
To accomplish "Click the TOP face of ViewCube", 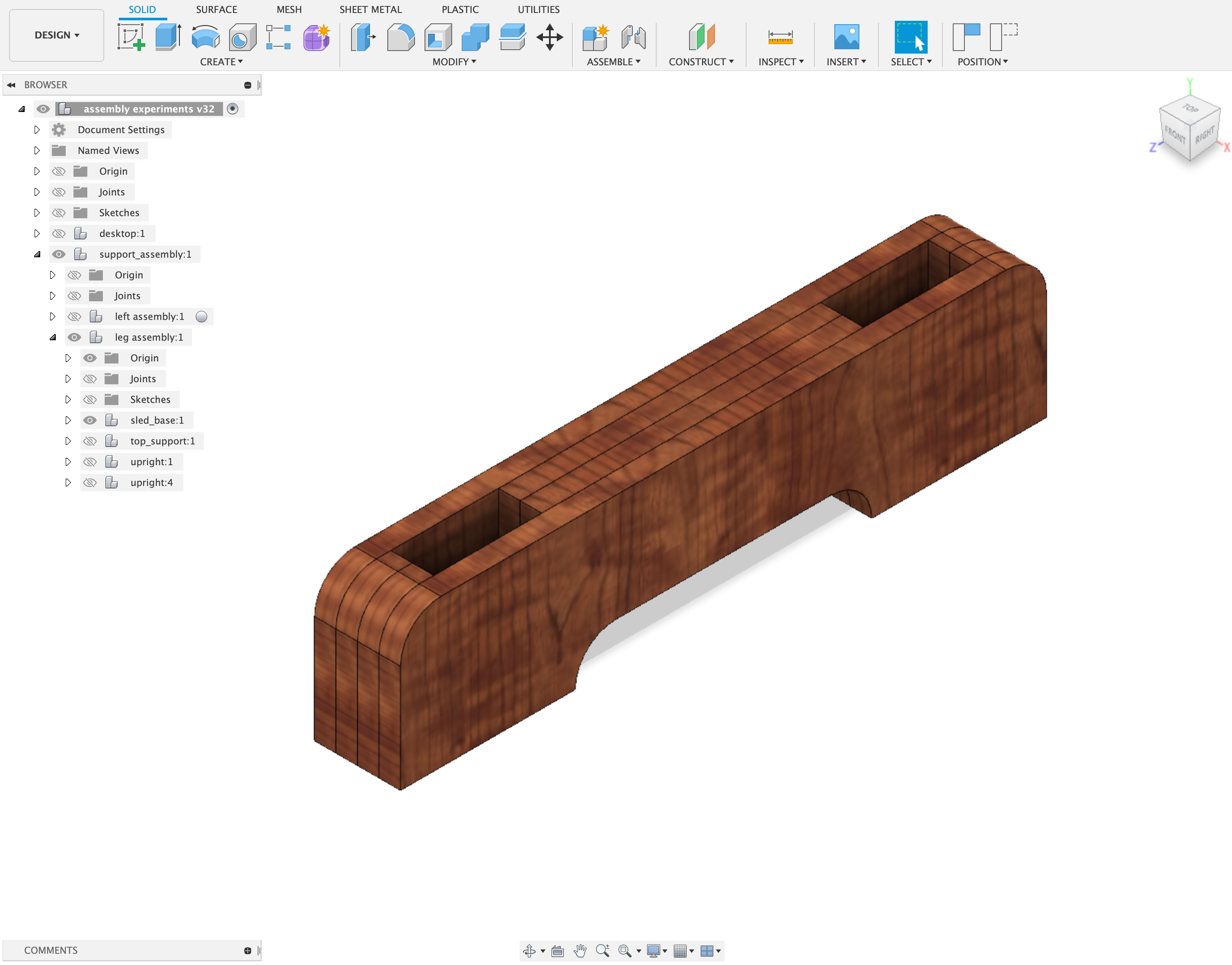I will click(1191, 109).
